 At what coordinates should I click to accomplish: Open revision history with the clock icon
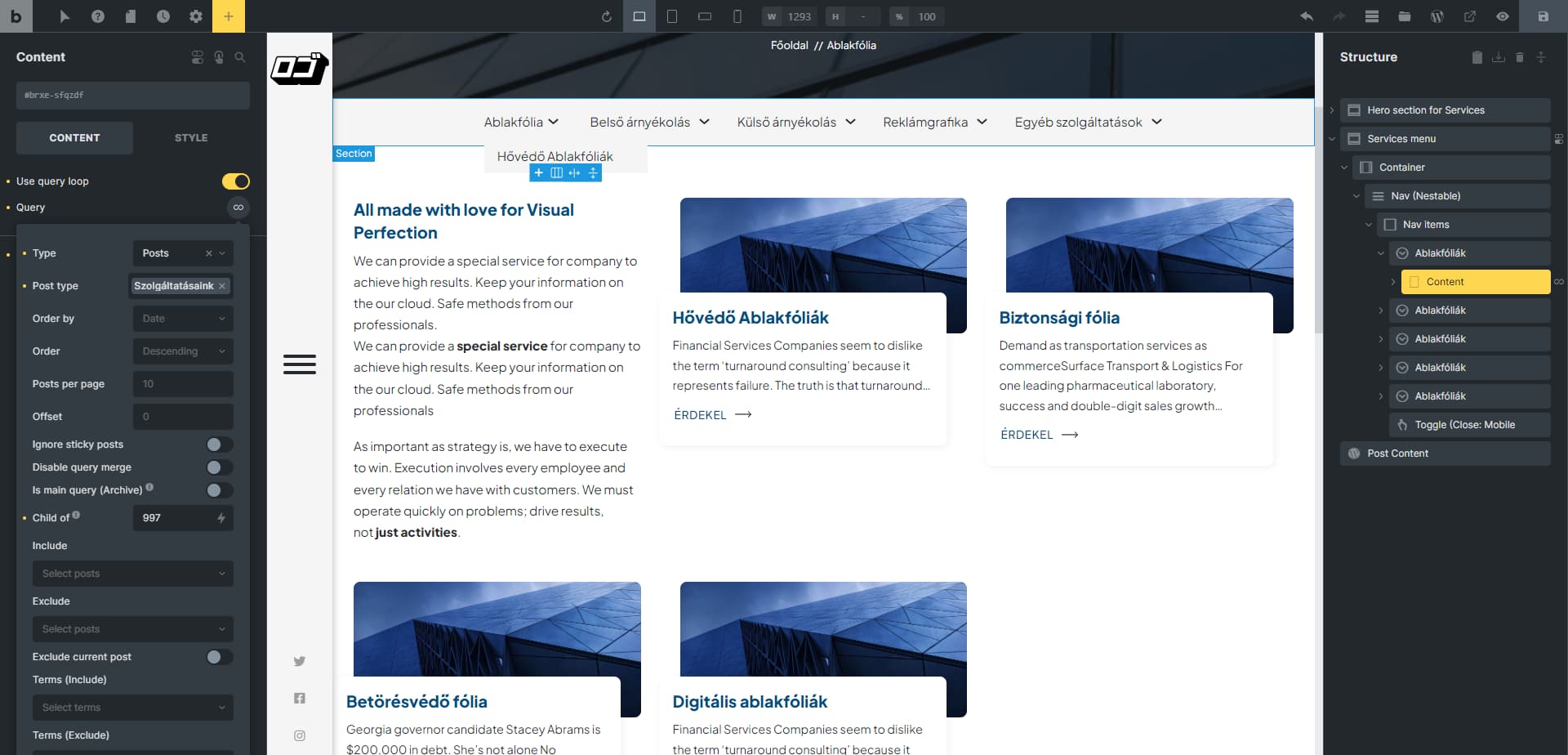point(163,16)
